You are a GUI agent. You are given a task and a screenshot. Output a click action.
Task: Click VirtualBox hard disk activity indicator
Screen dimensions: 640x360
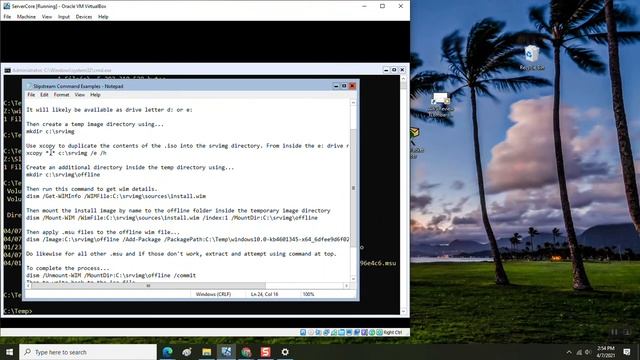point(303,332)
